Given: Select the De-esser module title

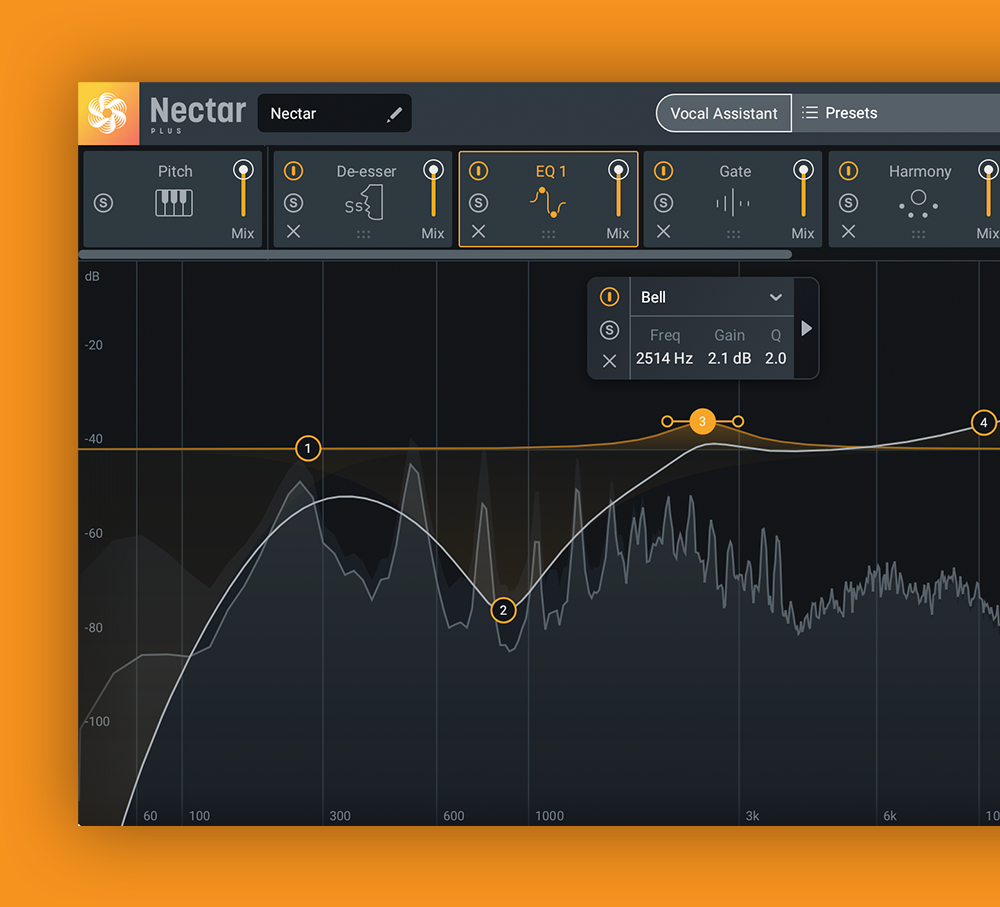Looking at the screenshot, I should point(366,172).
